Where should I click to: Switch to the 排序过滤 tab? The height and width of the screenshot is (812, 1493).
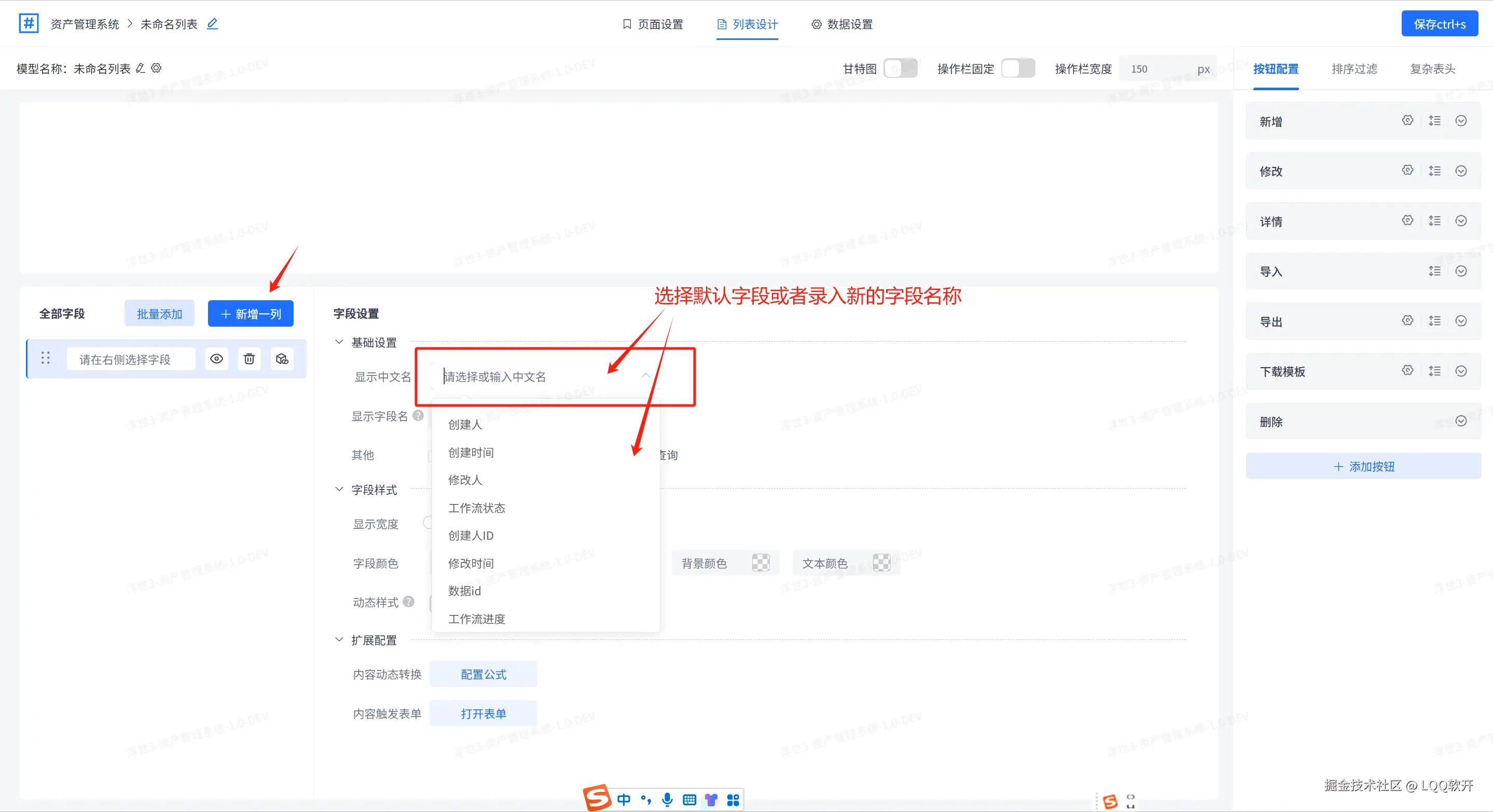(x=1354, y=69)
